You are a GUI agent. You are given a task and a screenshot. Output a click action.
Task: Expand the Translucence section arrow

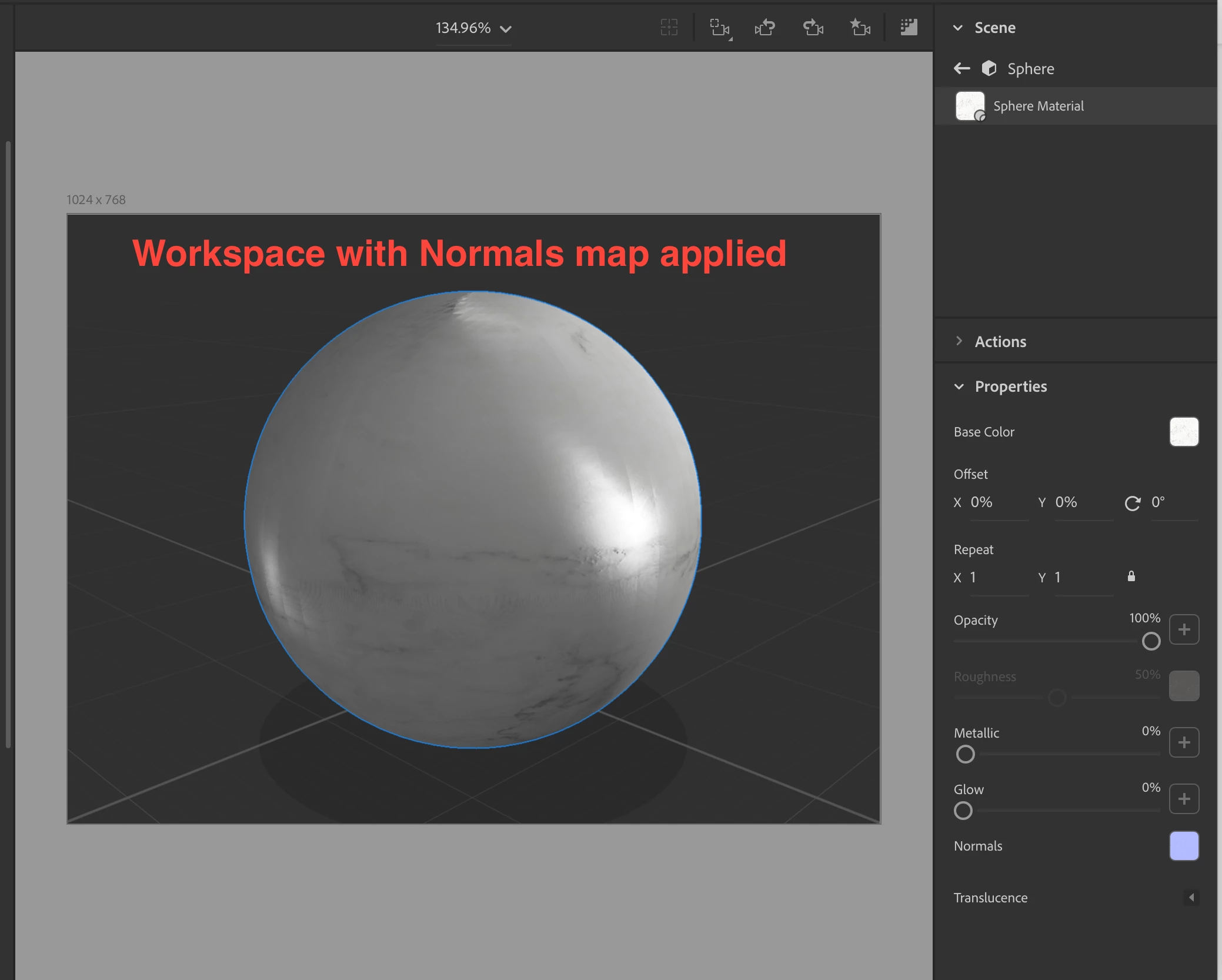(x=1191, y=898)
